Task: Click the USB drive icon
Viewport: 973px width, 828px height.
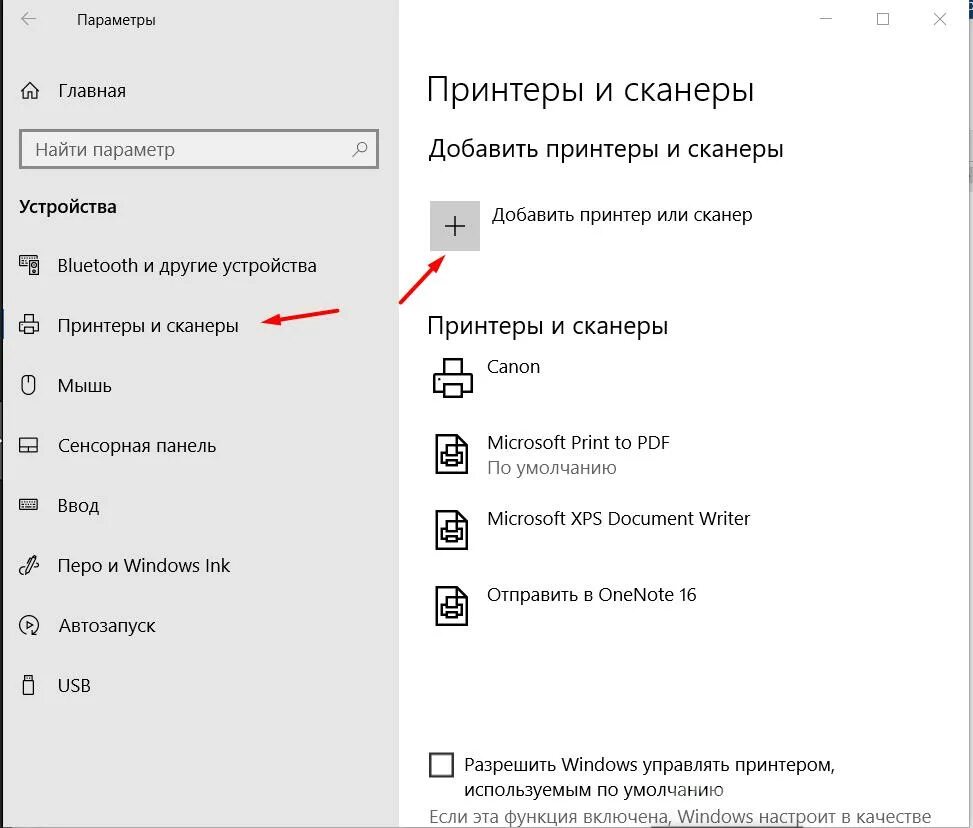Action: pos(28,685)
